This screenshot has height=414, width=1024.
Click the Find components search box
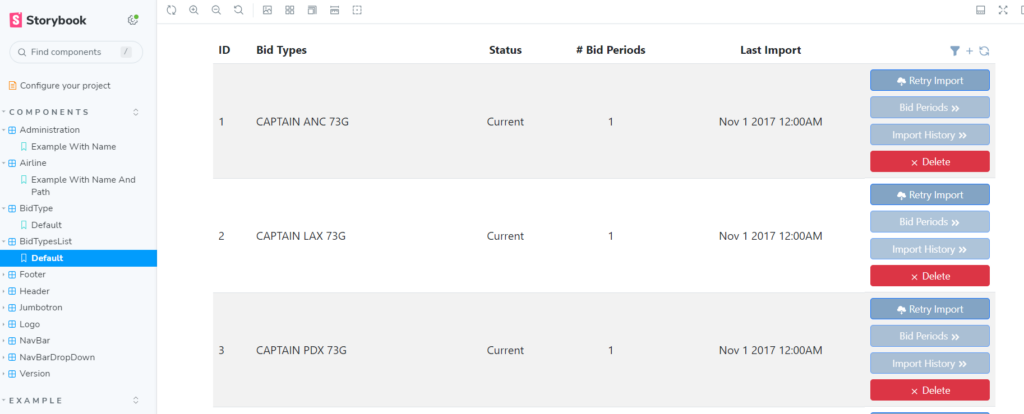pyautogui.click(x=73, y=52)
